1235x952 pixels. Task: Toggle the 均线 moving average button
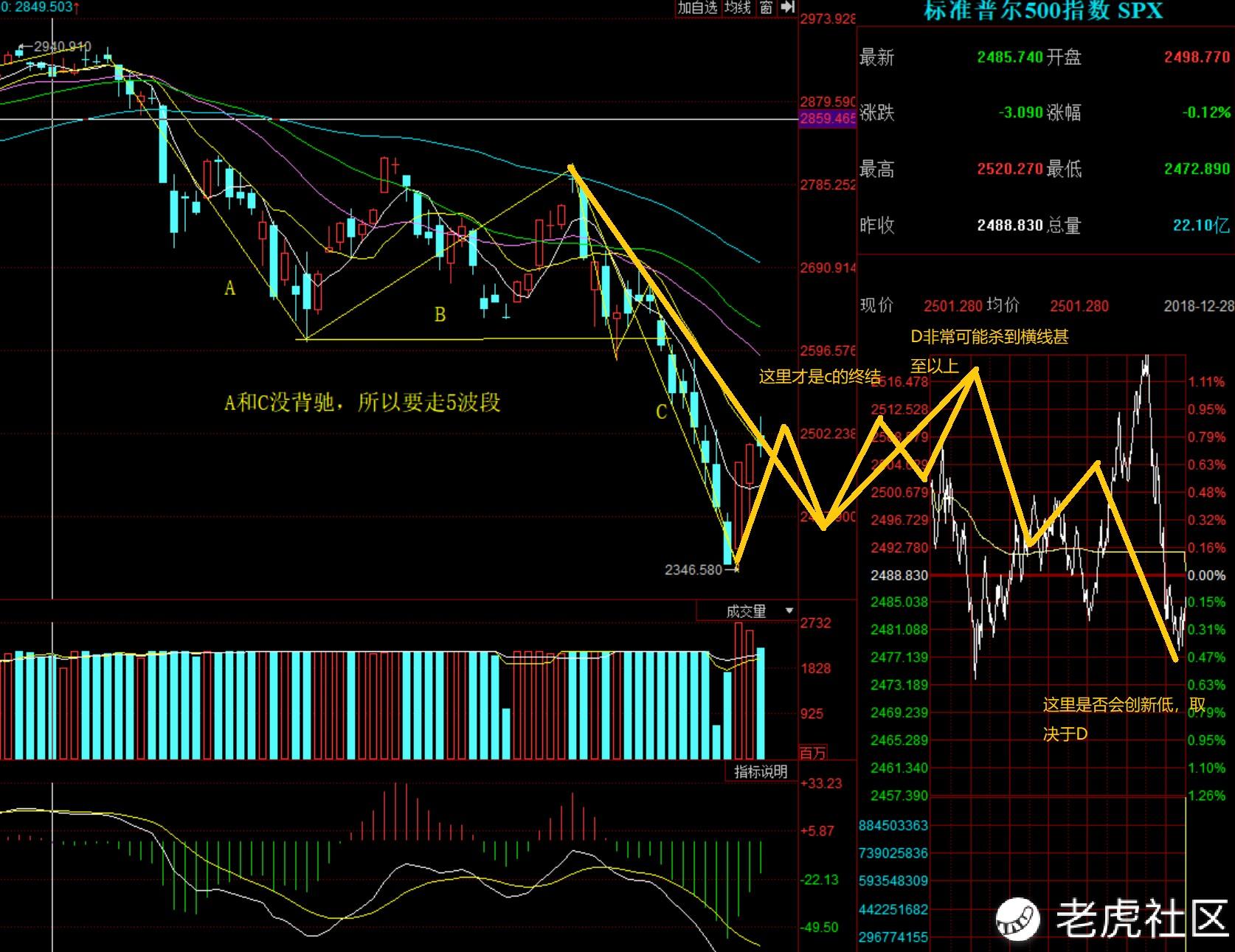(x=737, y=7)
